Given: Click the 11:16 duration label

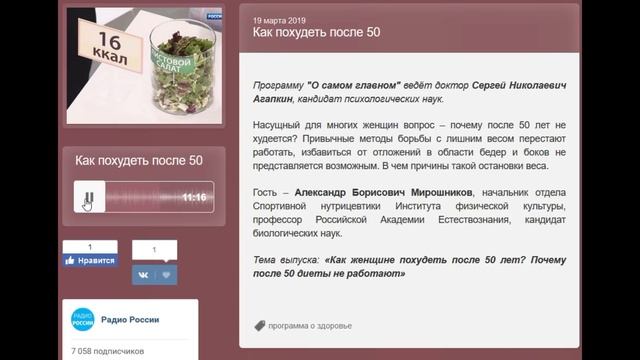Looking at the screenshot, I should tap(194, 198).
